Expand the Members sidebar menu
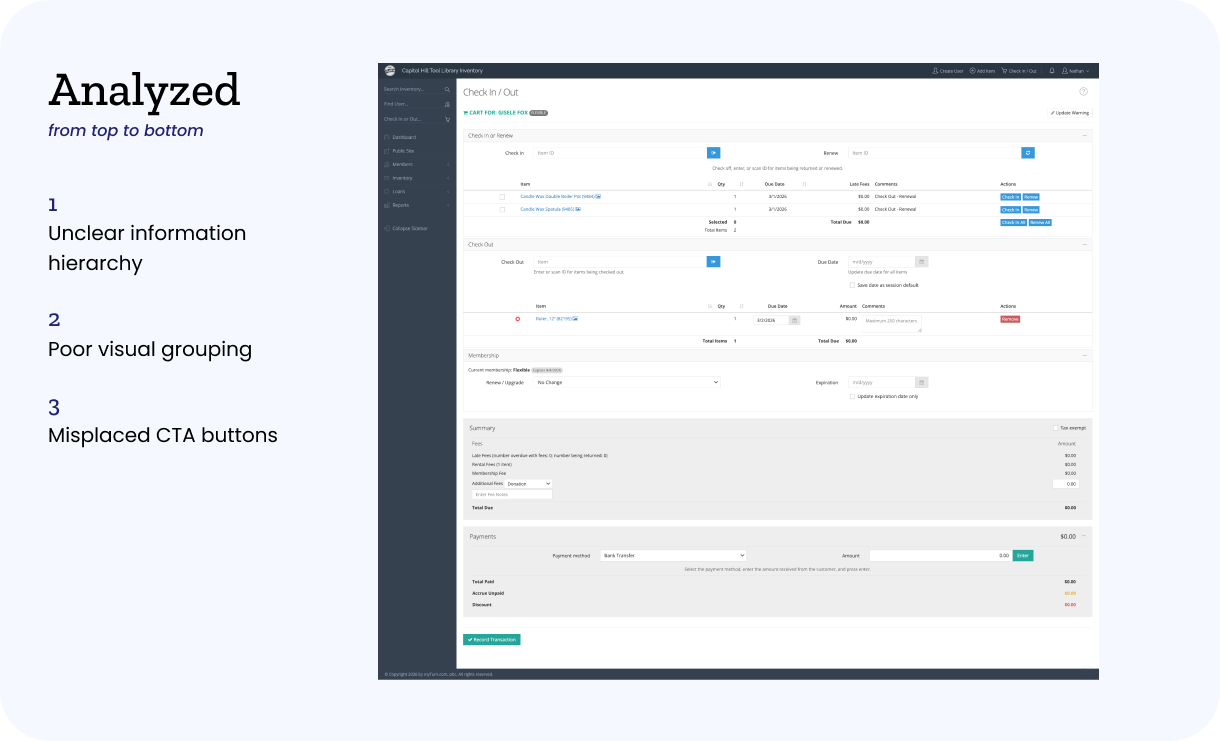 [x=417, y=164]
